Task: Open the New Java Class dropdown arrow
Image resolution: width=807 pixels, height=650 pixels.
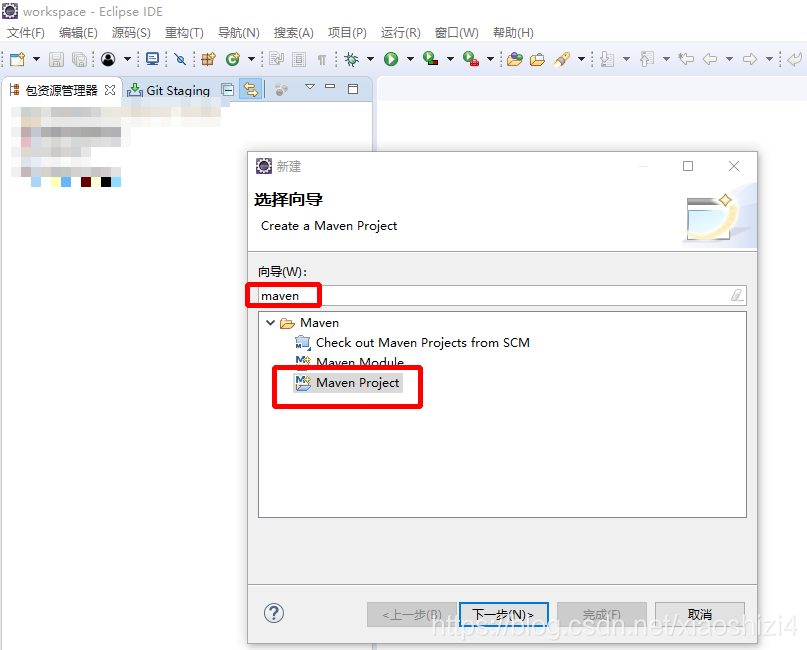Action: coord(251,59)
